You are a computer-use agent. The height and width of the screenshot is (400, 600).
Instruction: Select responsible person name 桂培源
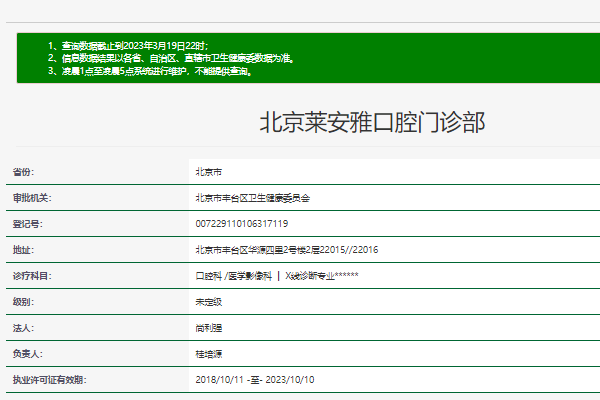(209, 354)
